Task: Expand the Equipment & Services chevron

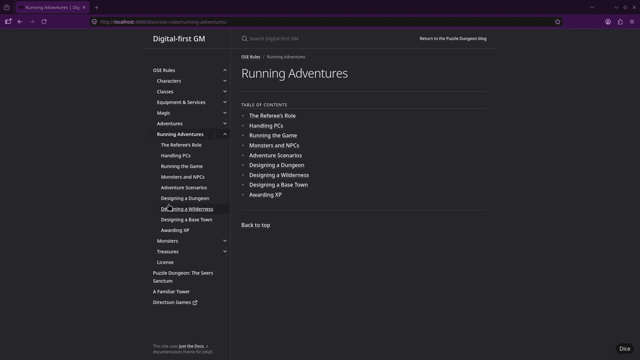Action: 225,102
